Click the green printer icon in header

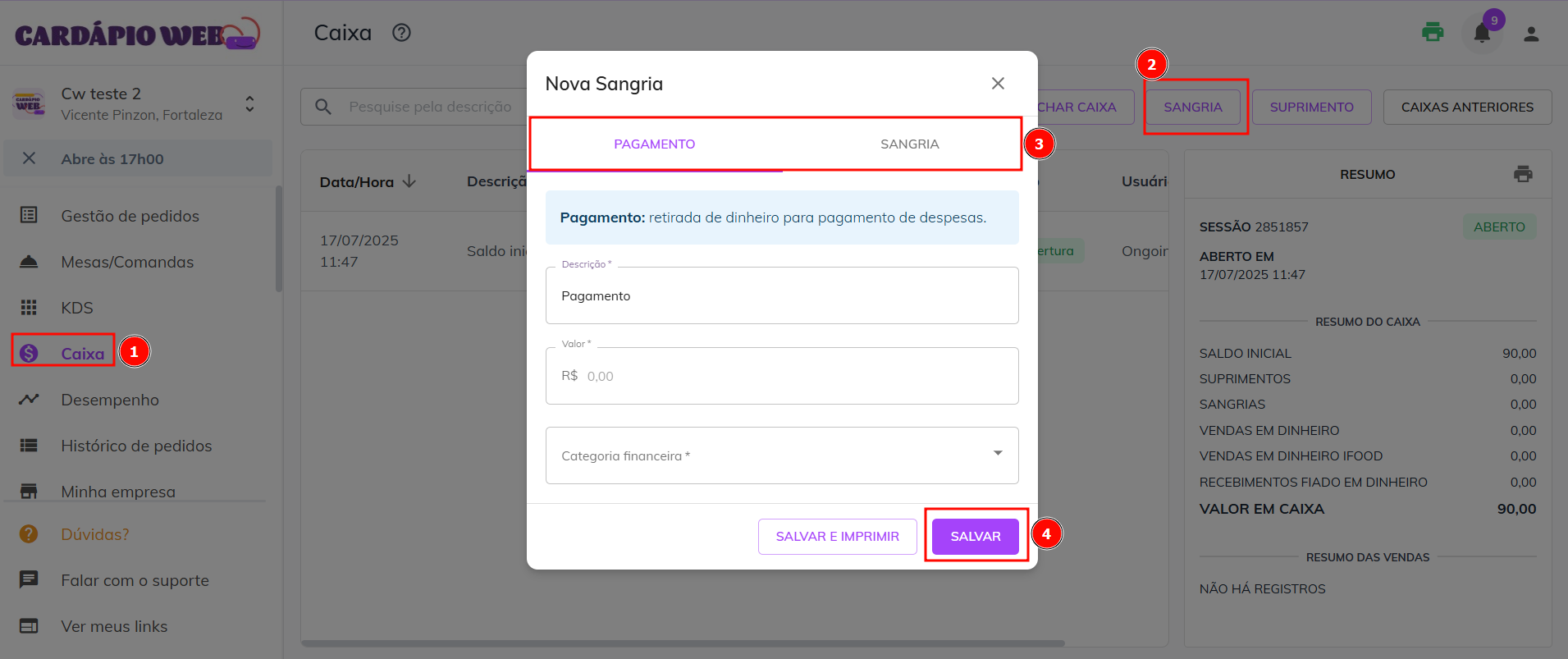coord(1433,33)
